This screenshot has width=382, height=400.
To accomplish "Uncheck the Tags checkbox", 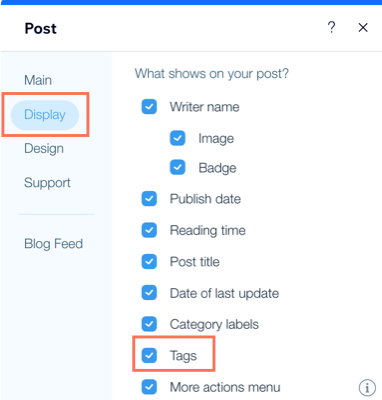I will tap(149, 355).
